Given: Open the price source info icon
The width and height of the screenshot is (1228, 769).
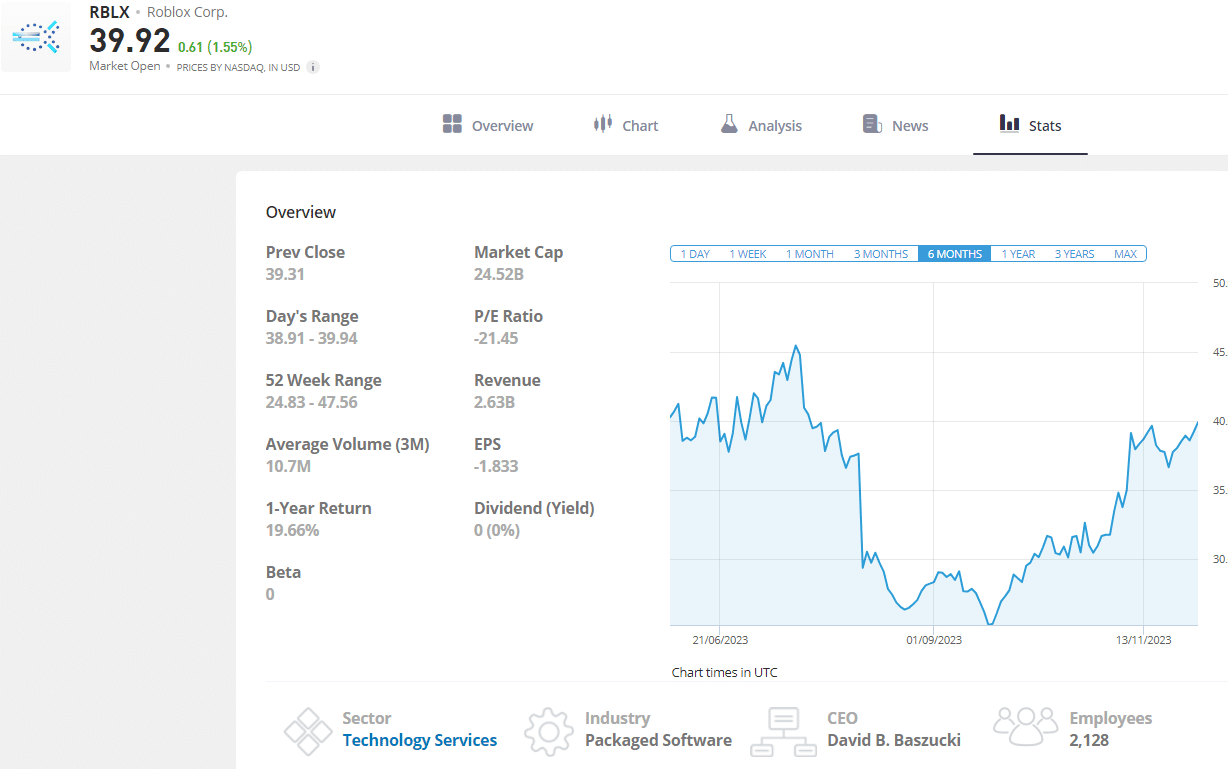Looking at the screenshot, I should click(x=312, y=67).
